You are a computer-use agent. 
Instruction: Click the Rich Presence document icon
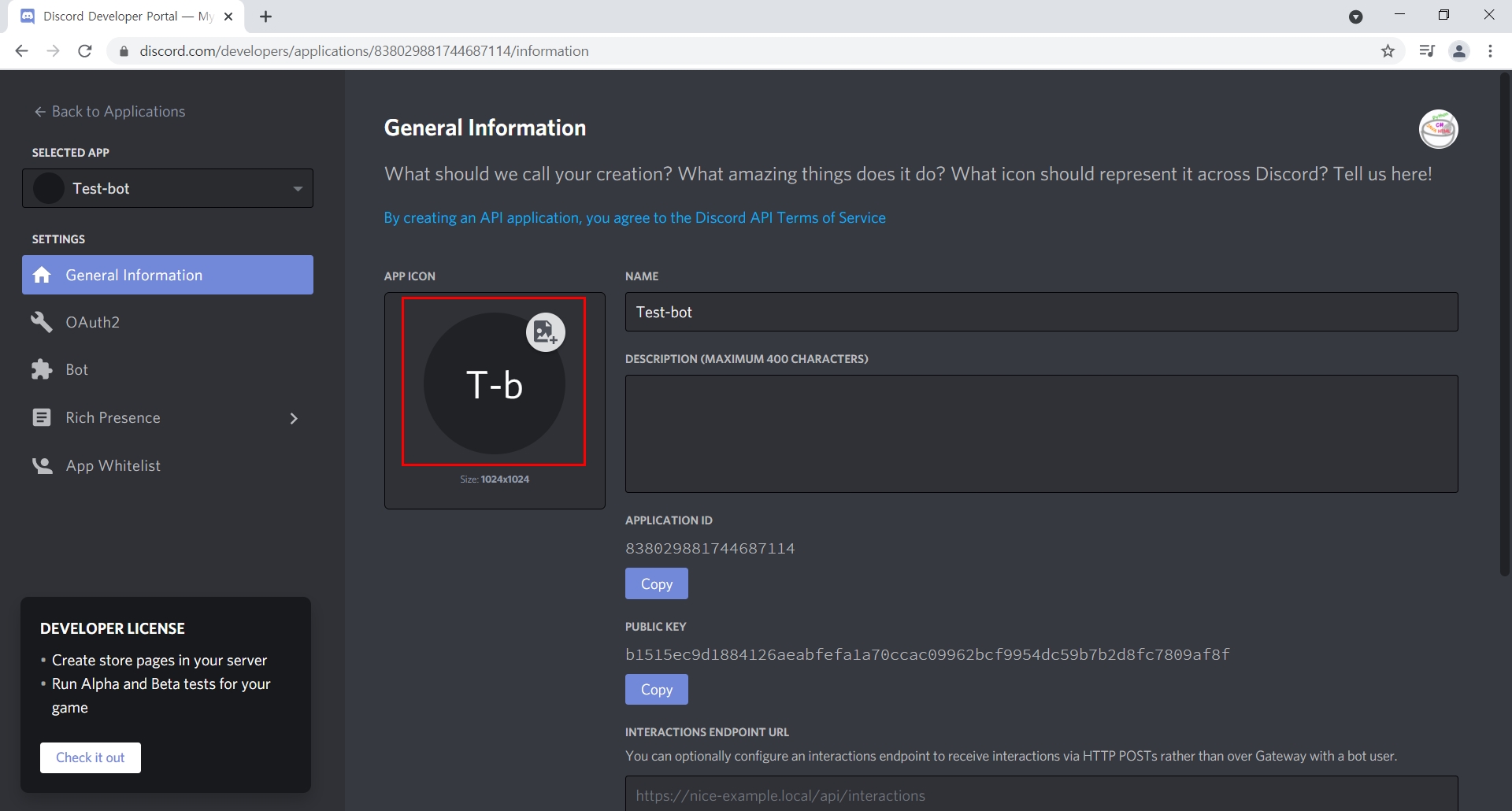tap(42, 417)
